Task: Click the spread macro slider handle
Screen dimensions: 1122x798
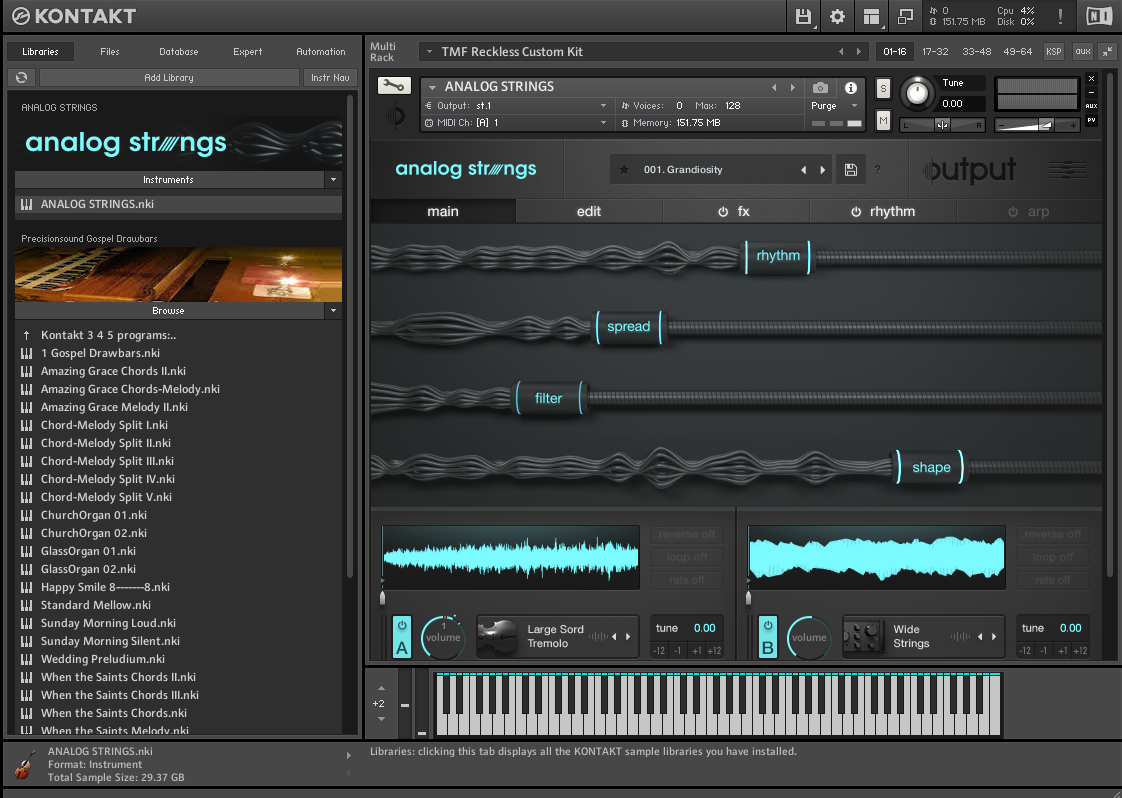Action: coord(629,327)
